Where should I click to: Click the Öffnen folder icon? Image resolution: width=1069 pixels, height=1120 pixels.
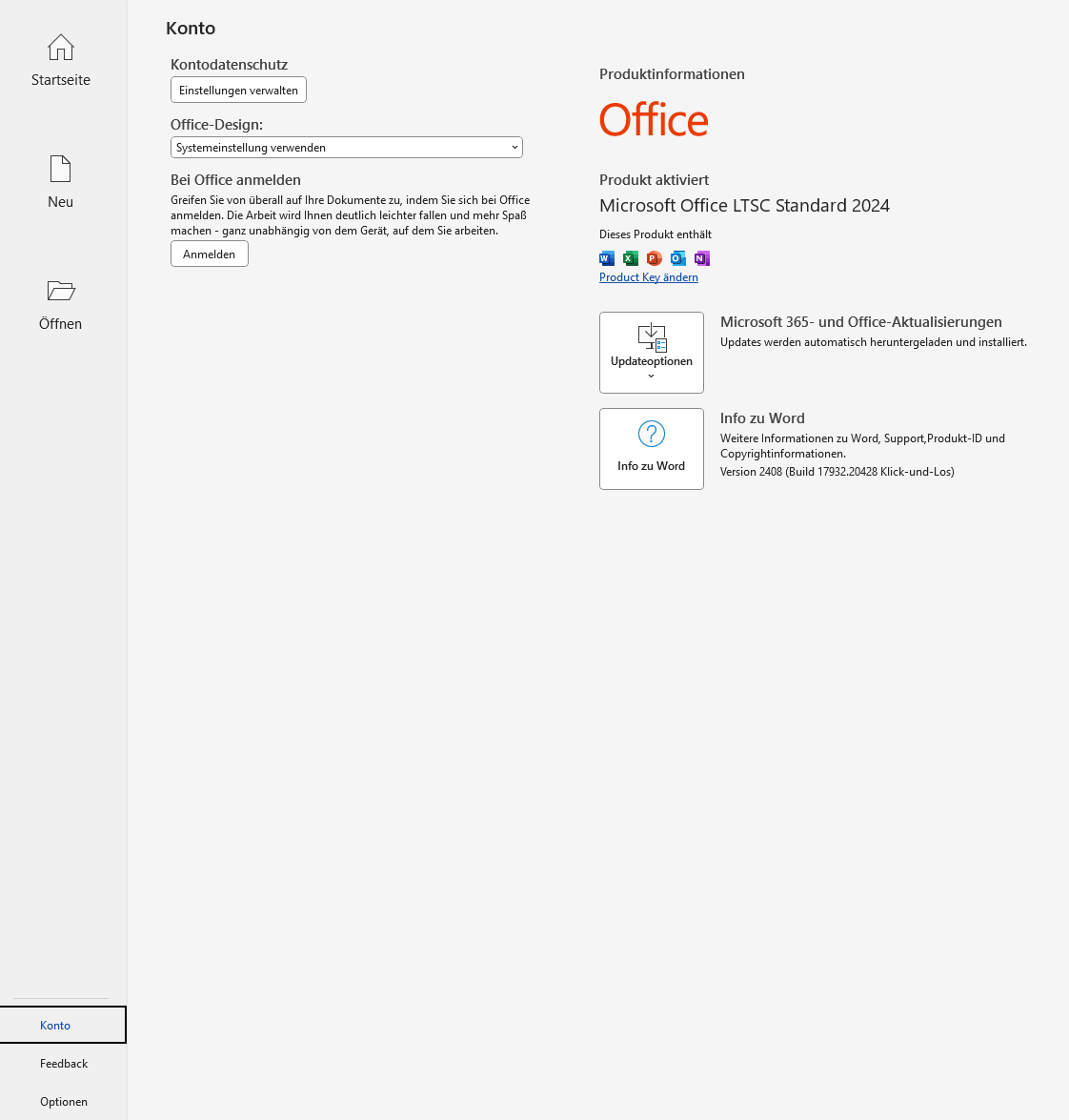point(61,291)
